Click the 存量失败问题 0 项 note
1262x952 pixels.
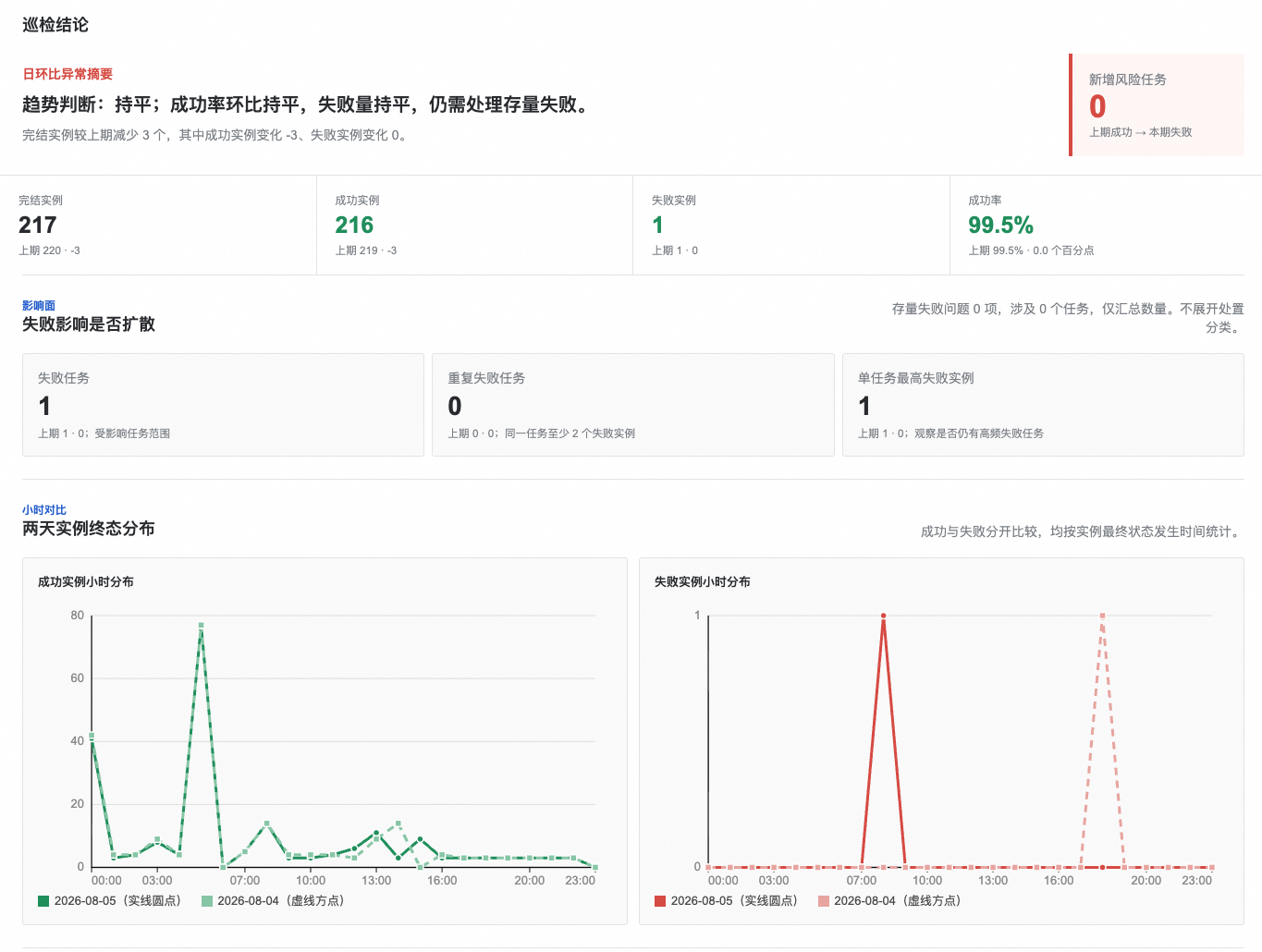[x=1068, y=318]
